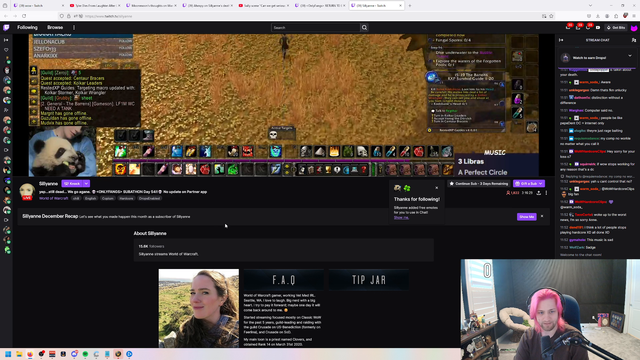Open Spotify from the taskbar
The image size is (640, 360).
(x=85, y=354)
